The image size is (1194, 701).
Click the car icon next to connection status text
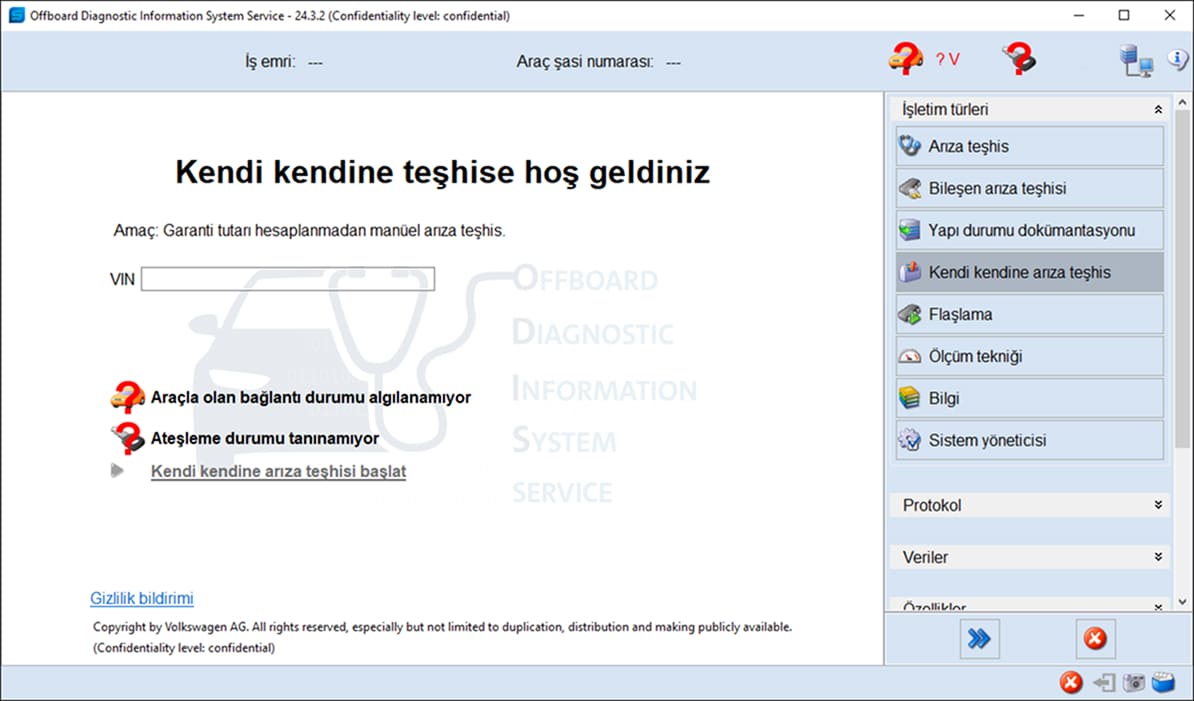coord(127,397)
